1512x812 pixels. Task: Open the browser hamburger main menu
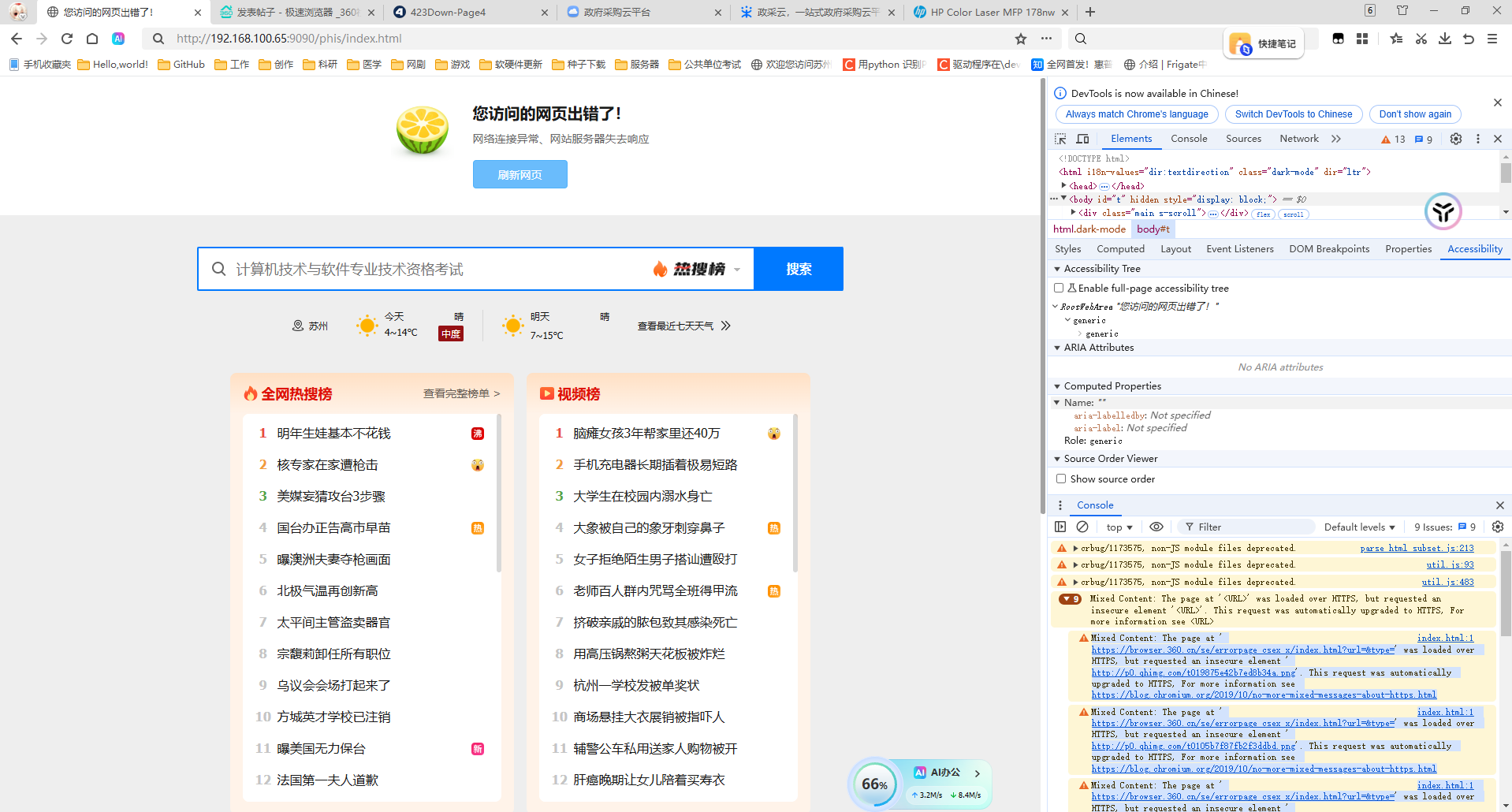[1492, 39]
